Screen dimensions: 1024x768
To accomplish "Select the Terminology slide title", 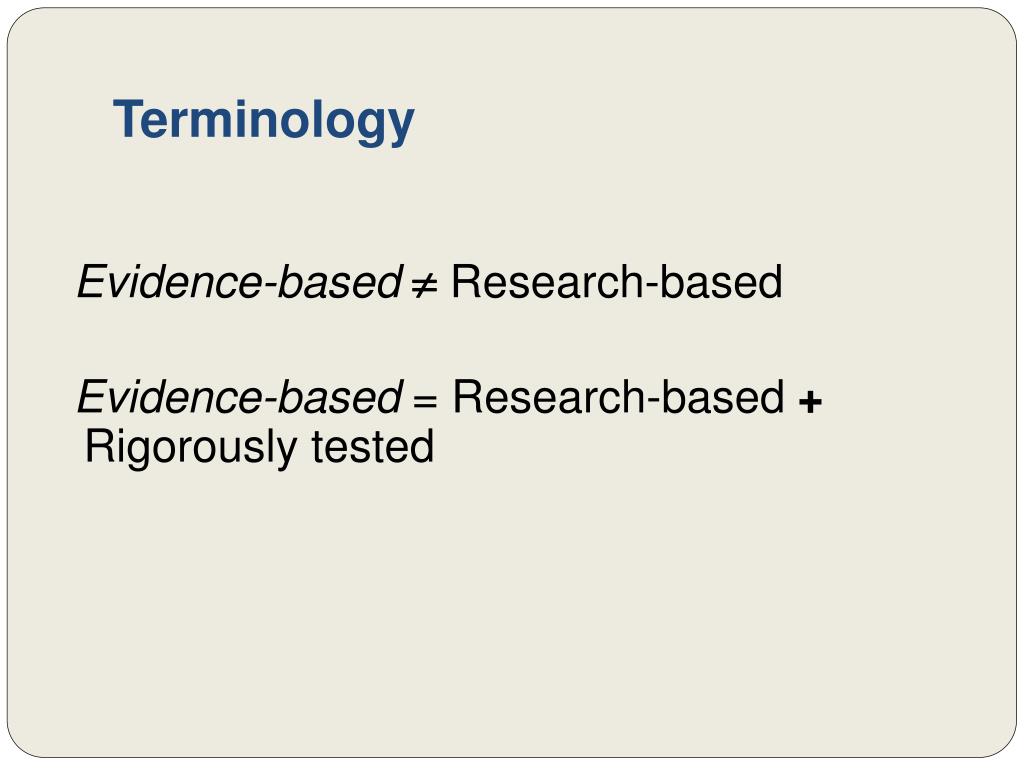I will (264, 121).
